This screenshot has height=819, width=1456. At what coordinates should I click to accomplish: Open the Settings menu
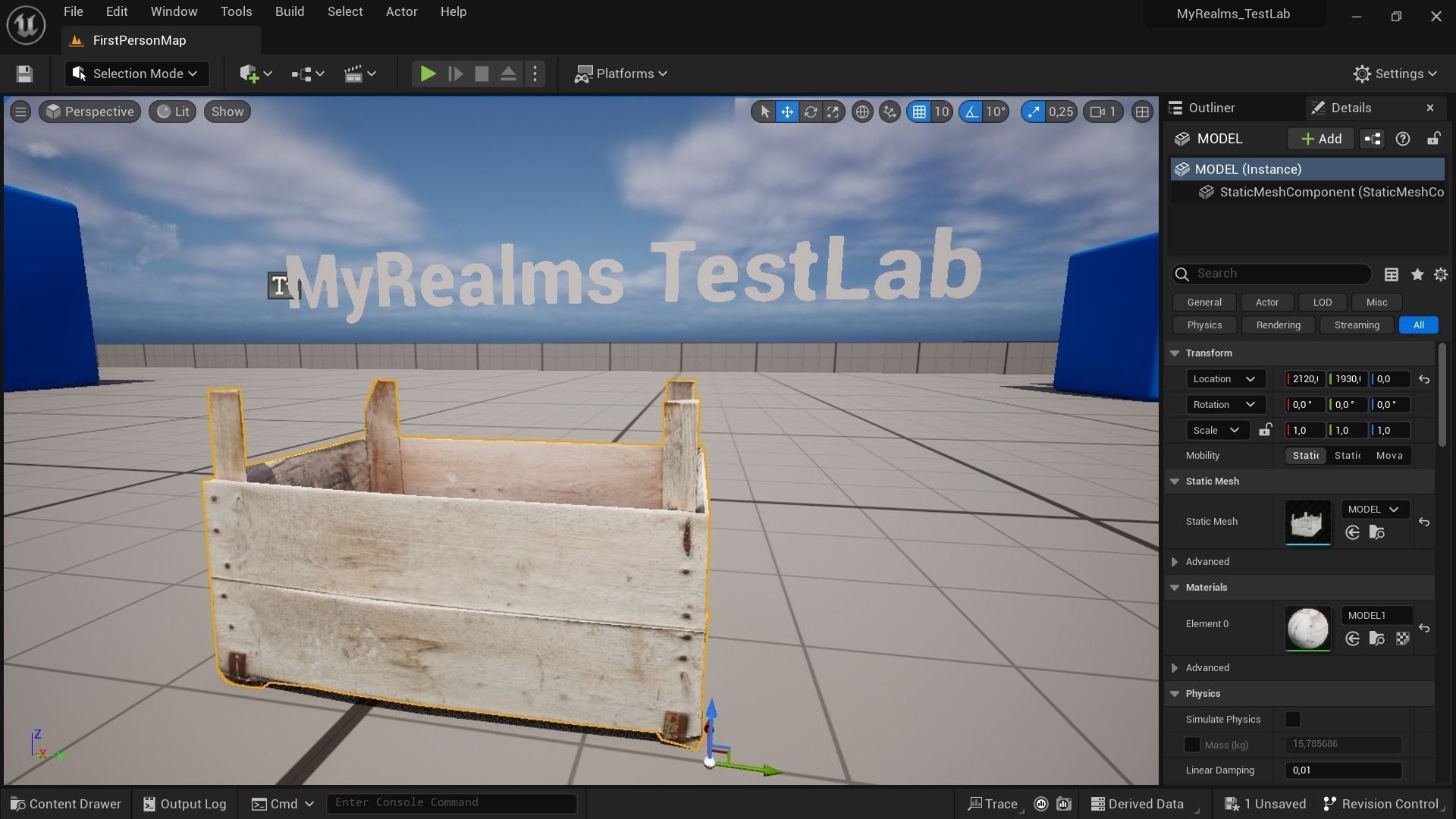pyautogui.click(x=1395, y=74)
